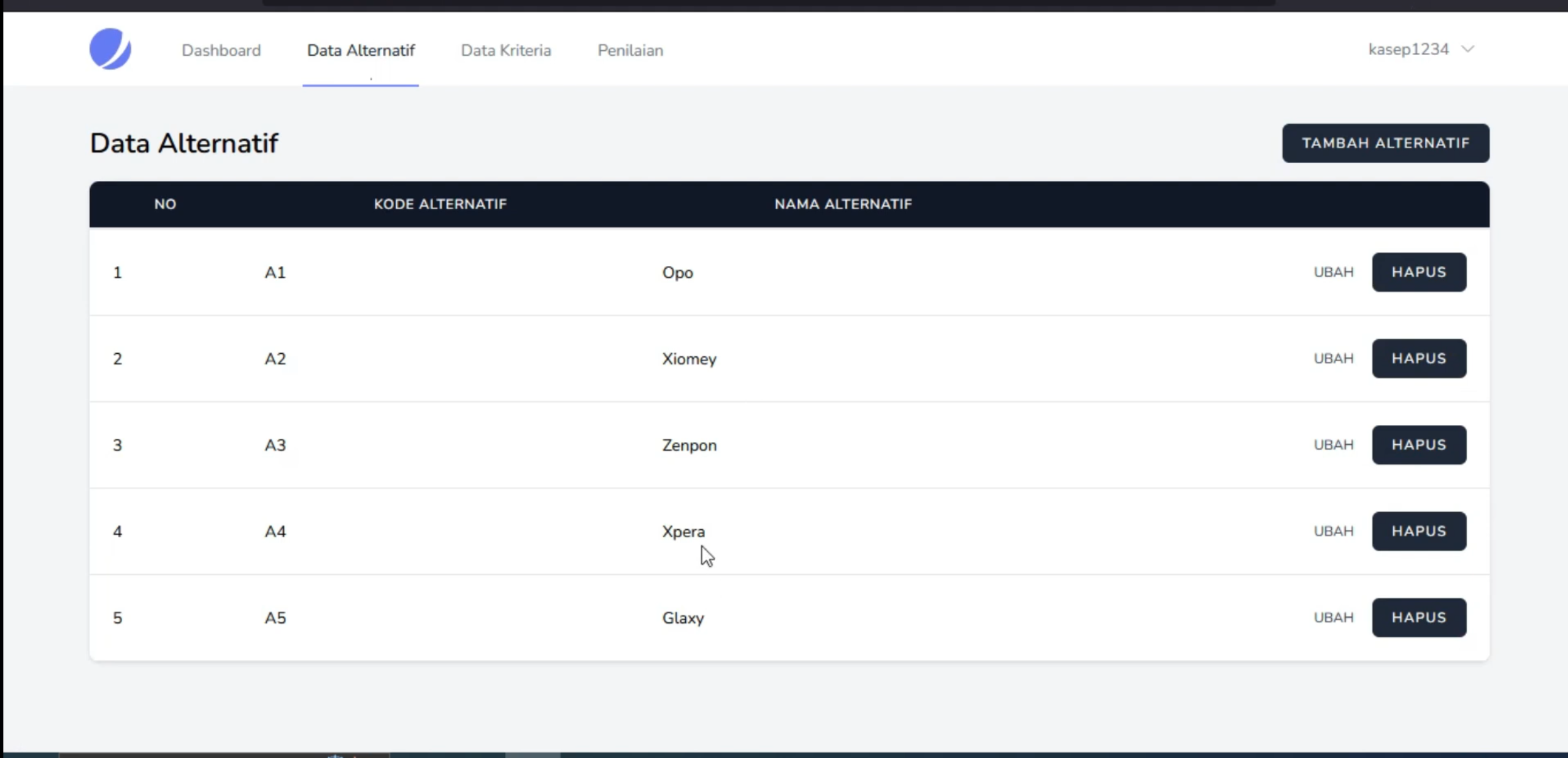Viewport: 1568px width, 758px height.
Task: Open the Penilaian page
Action: [630, 50]
